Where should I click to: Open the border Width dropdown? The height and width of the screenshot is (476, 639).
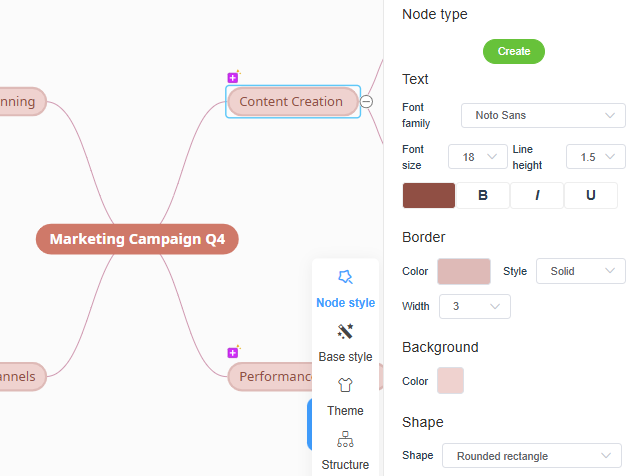coord(477,306)
